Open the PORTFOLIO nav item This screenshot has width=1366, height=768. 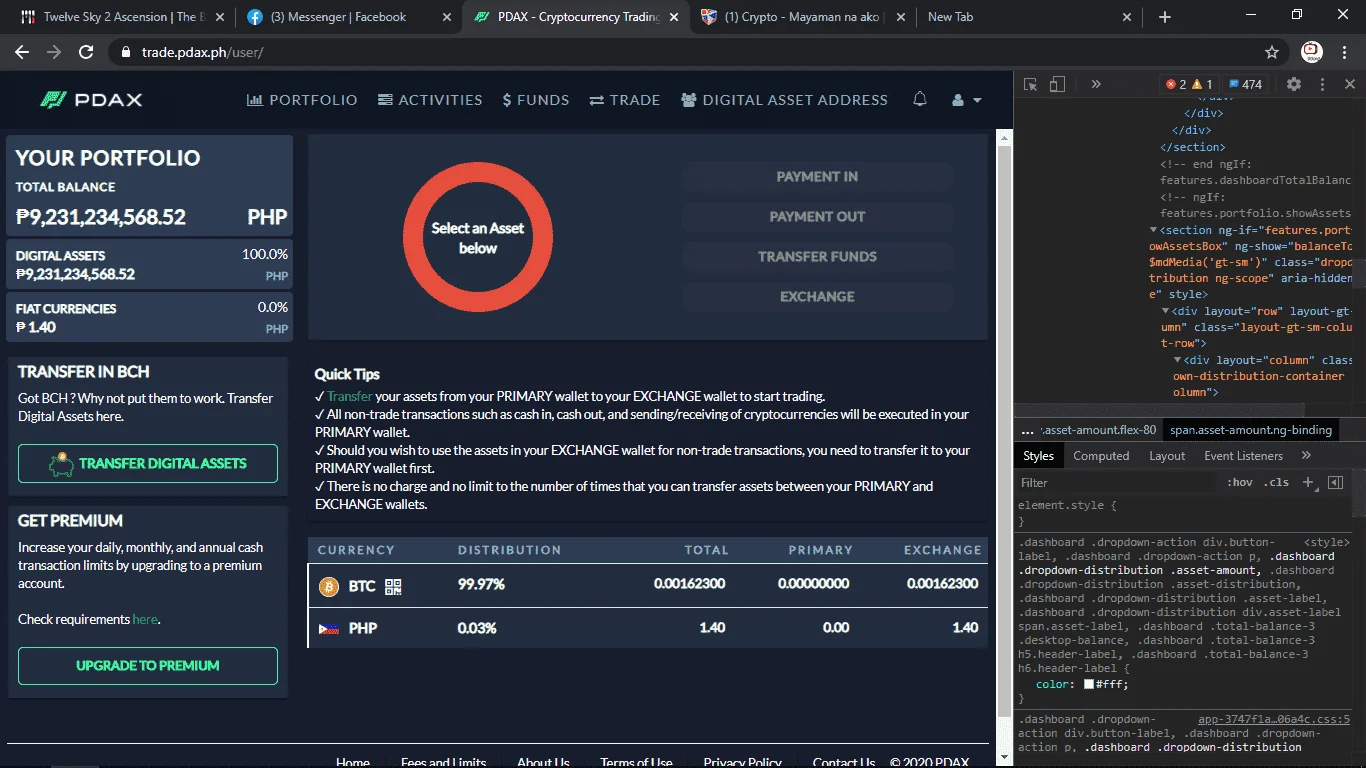coord(301,100)
